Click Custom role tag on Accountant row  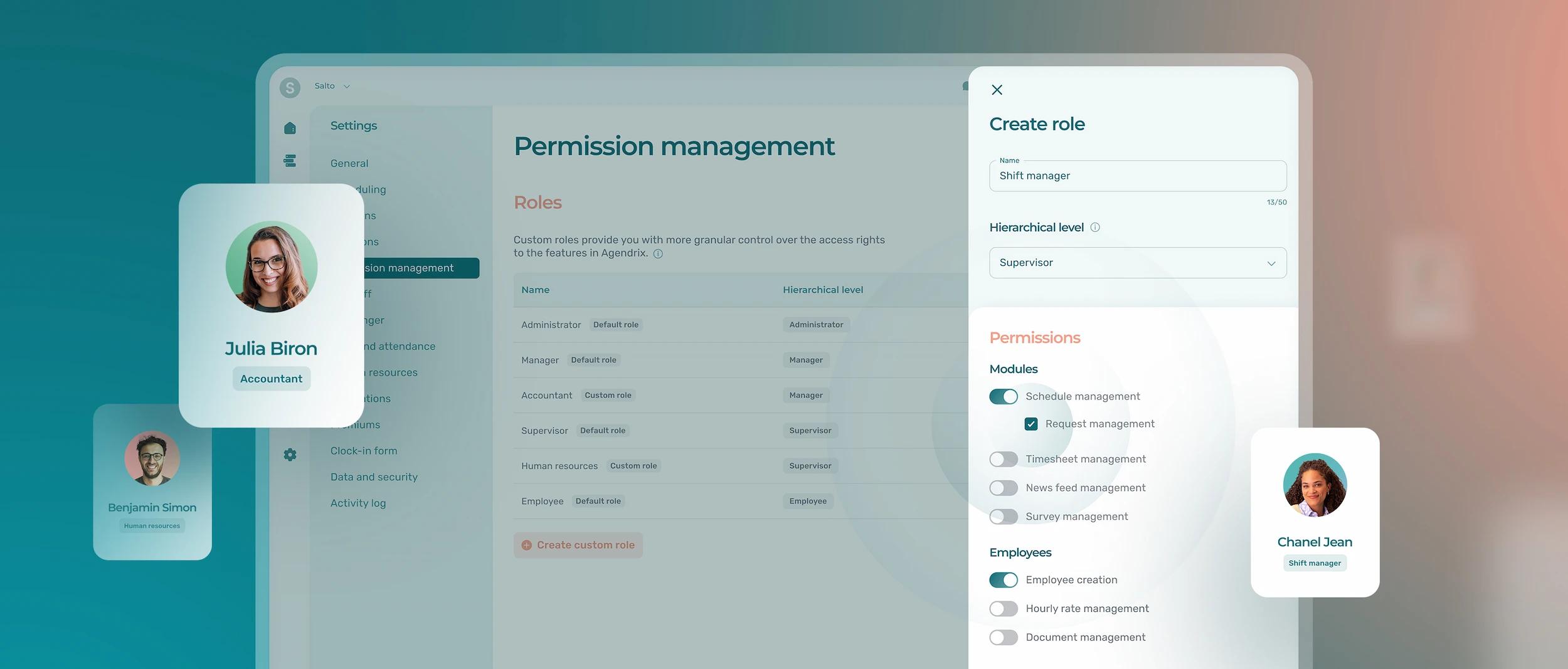pos(608,395)
